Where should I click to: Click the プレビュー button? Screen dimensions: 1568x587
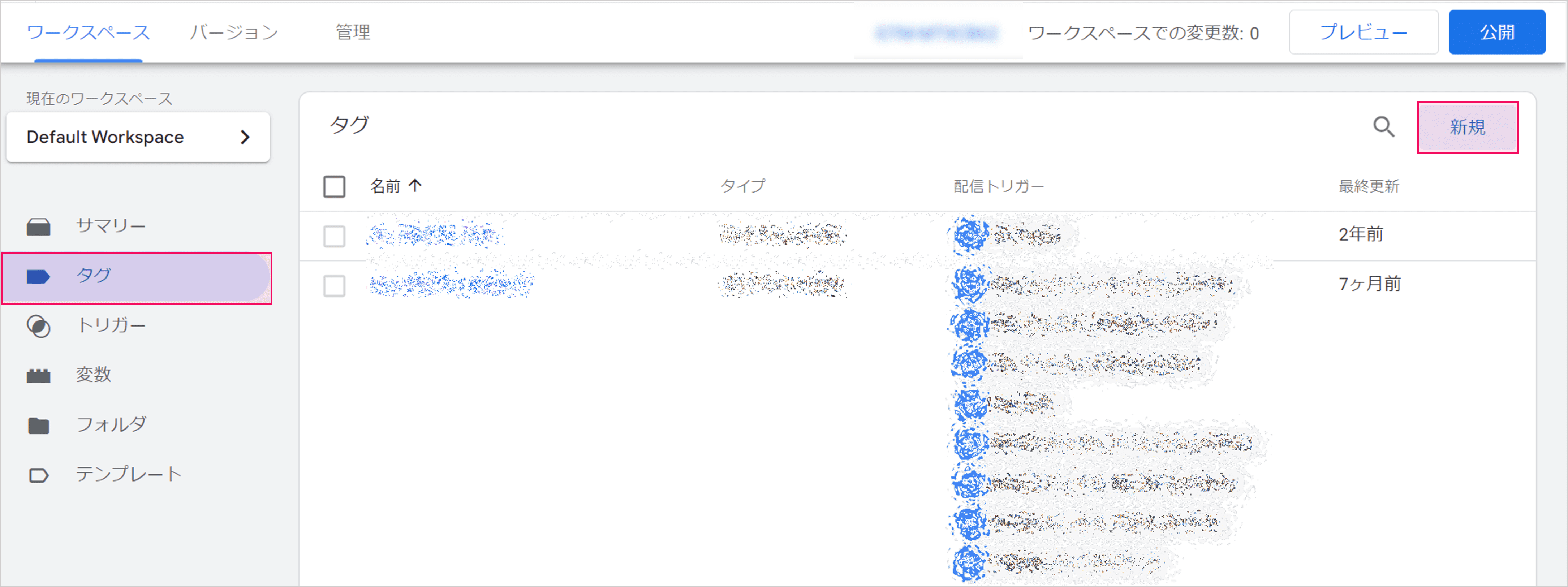coord(1364,32)
